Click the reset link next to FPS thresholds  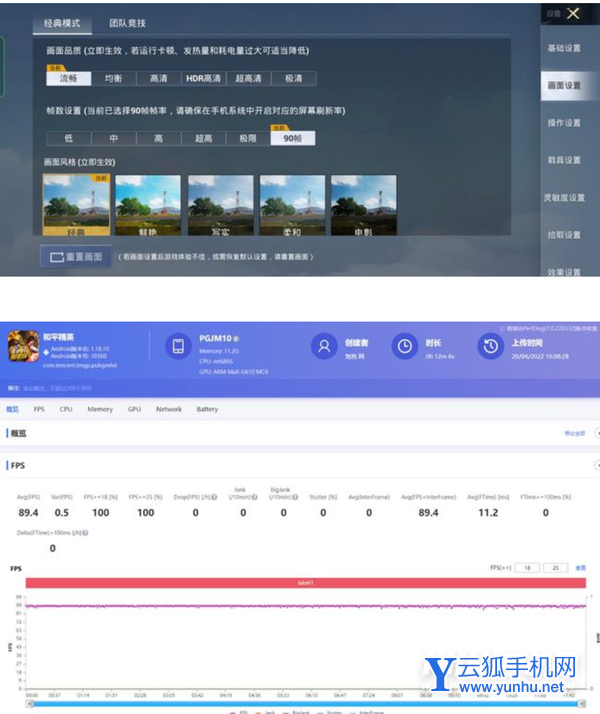(581, 568)
